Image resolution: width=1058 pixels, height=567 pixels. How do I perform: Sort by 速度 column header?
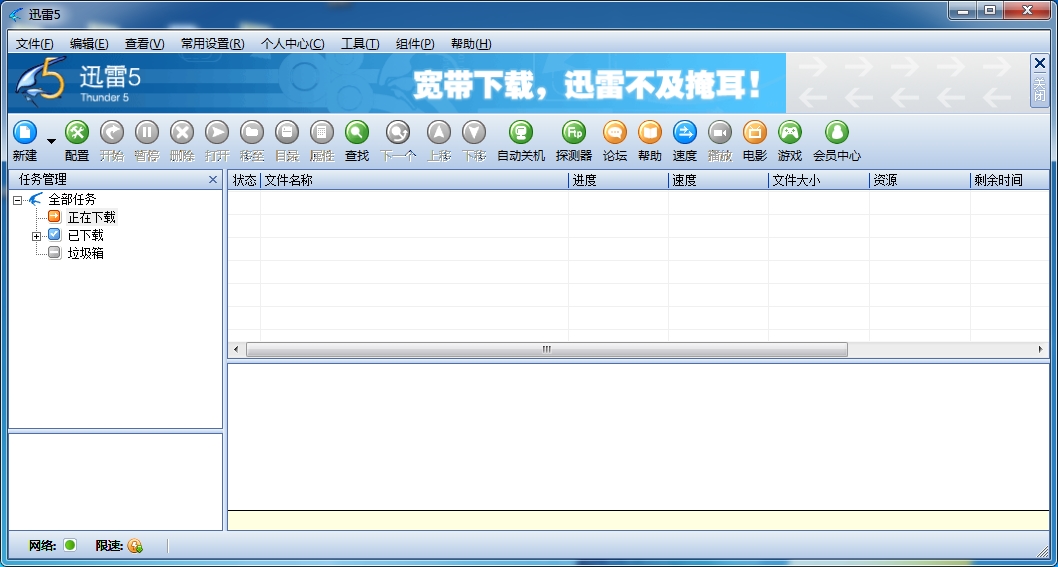coord(719,180)
